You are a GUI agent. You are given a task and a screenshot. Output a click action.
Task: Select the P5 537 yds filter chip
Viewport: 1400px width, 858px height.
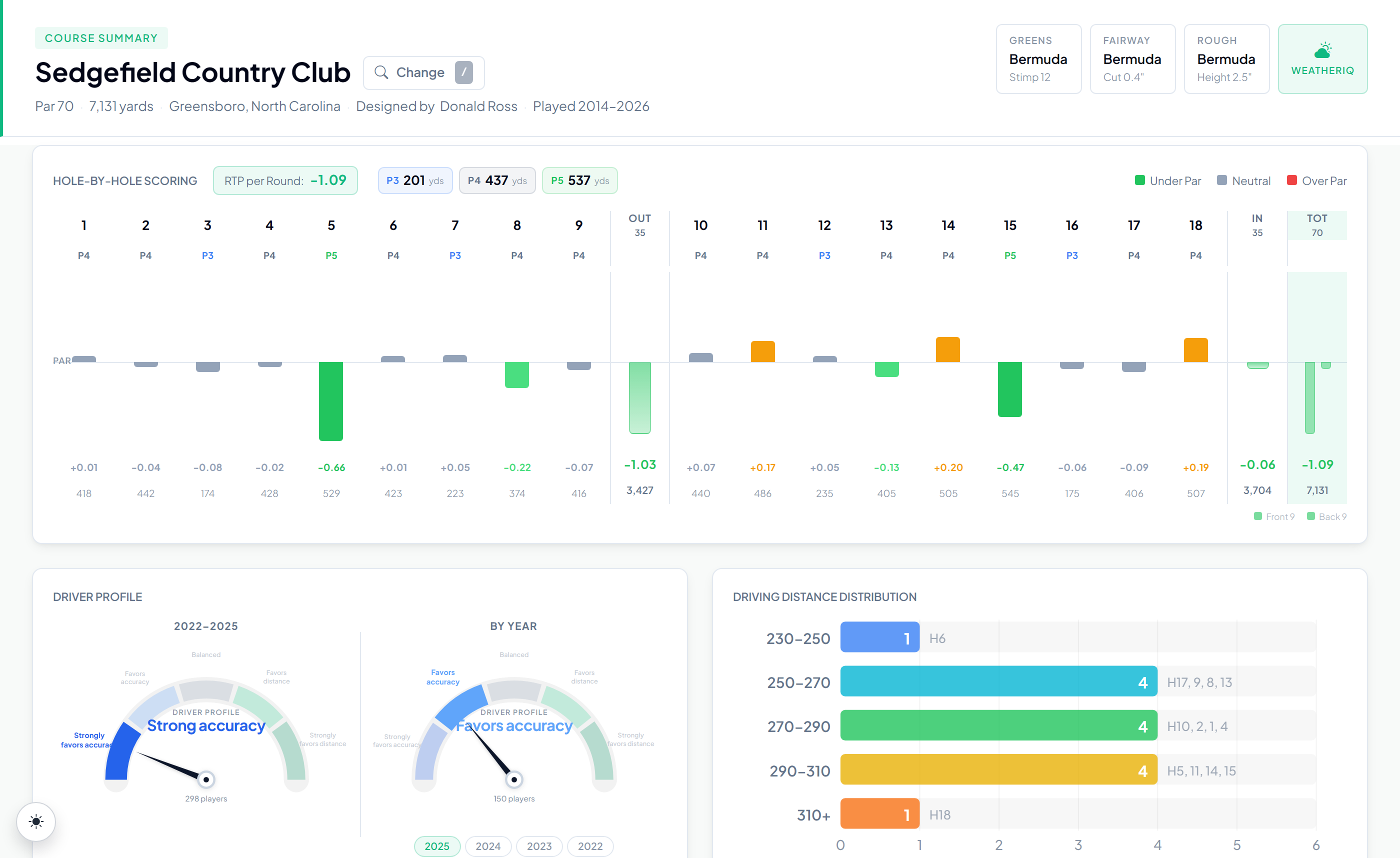pos(579,180)
